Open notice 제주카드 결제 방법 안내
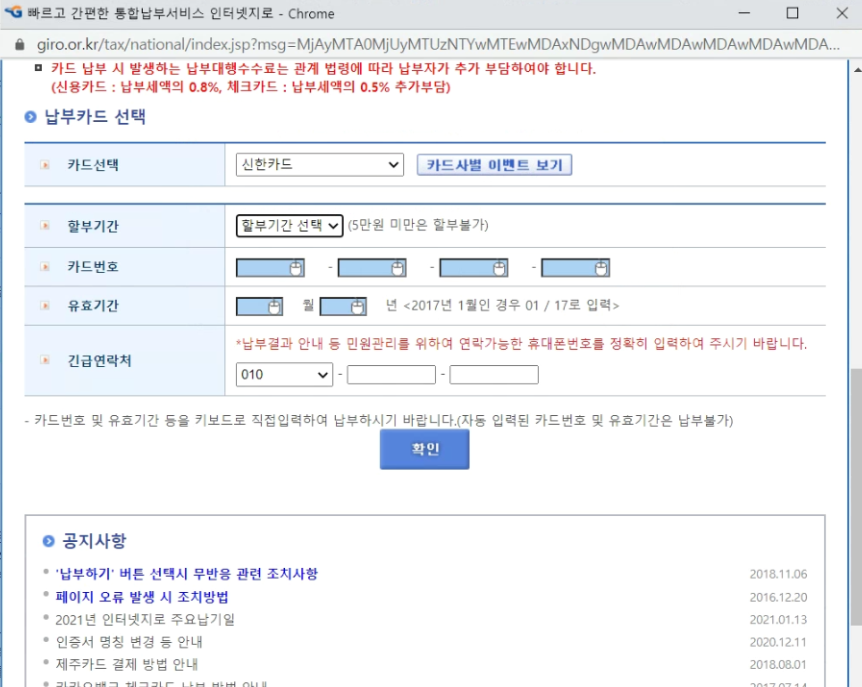862x687 pixels. click(126, 664)
